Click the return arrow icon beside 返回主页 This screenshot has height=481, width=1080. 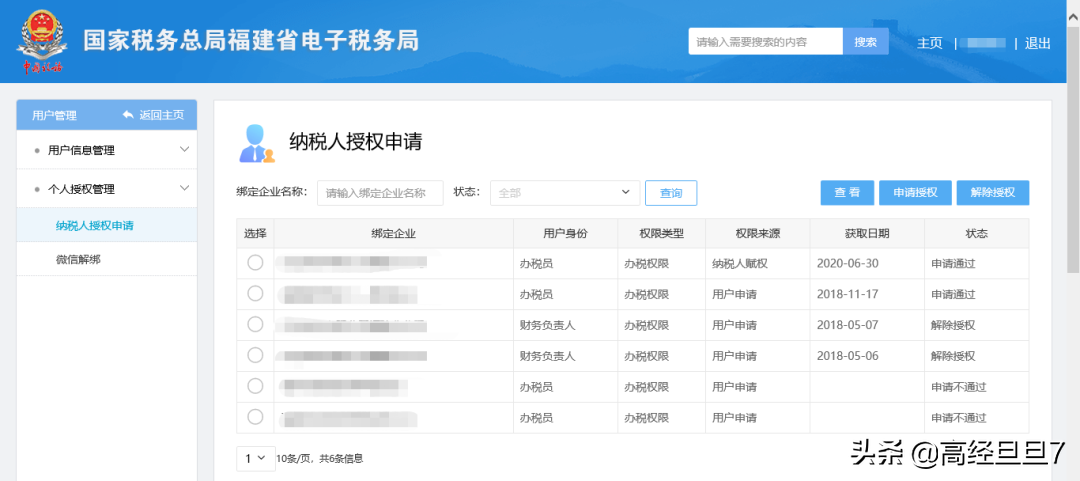pos(128,114)
